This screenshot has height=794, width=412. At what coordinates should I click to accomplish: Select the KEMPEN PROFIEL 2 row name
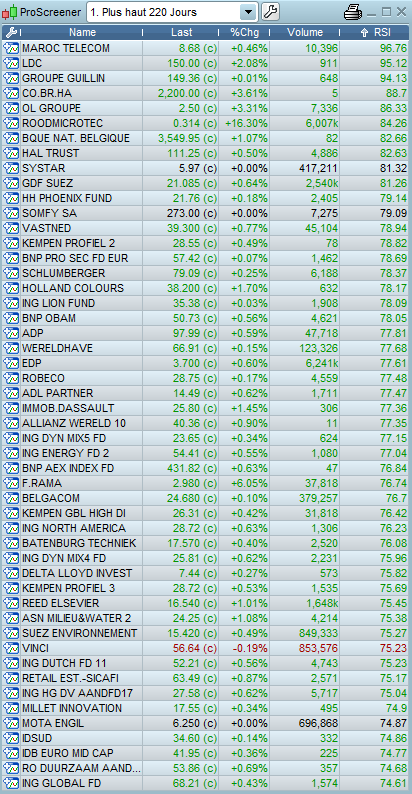coord(68,243)
